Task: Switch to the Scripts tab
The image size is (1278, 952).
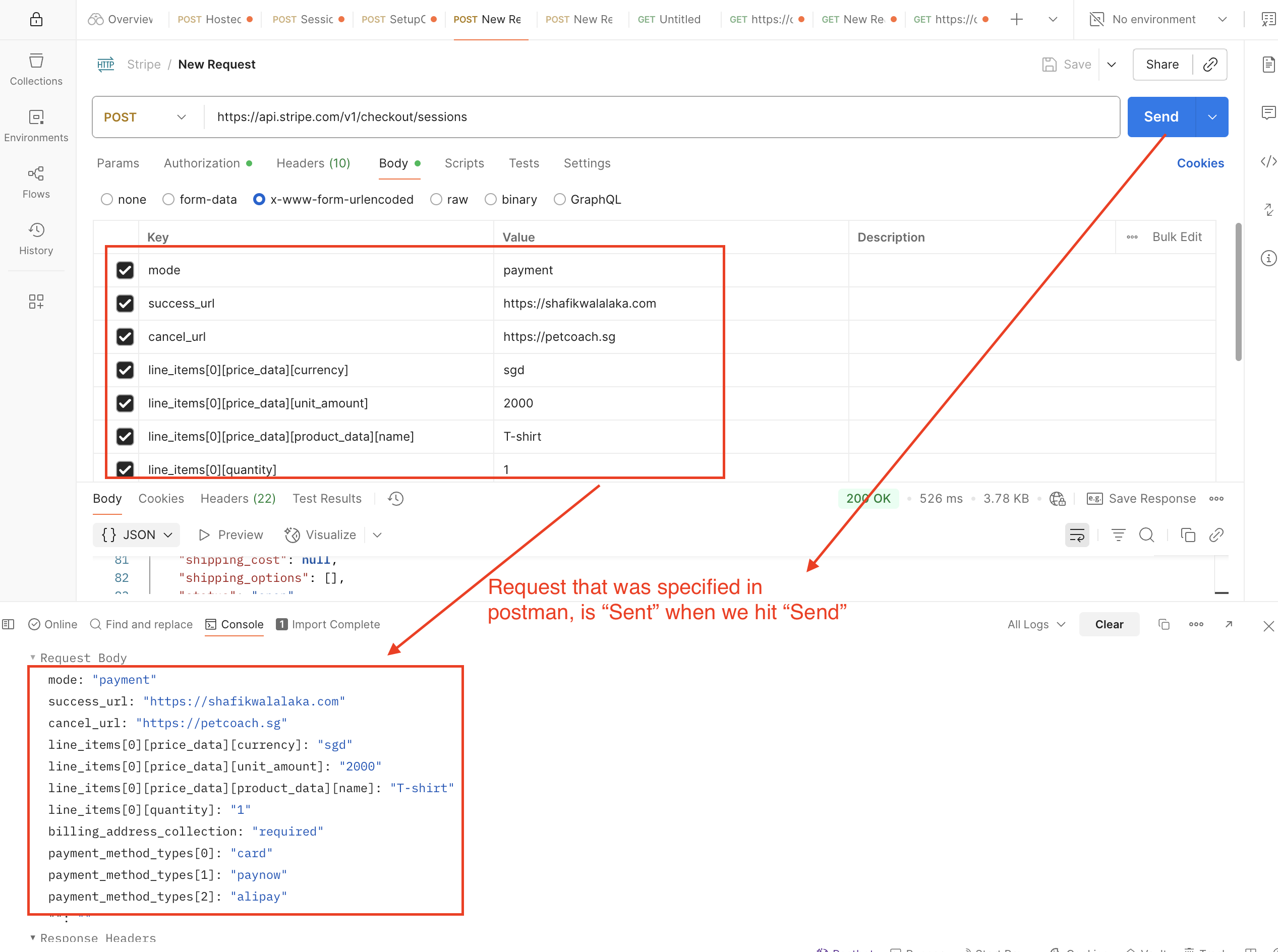Action: (464, 163)
